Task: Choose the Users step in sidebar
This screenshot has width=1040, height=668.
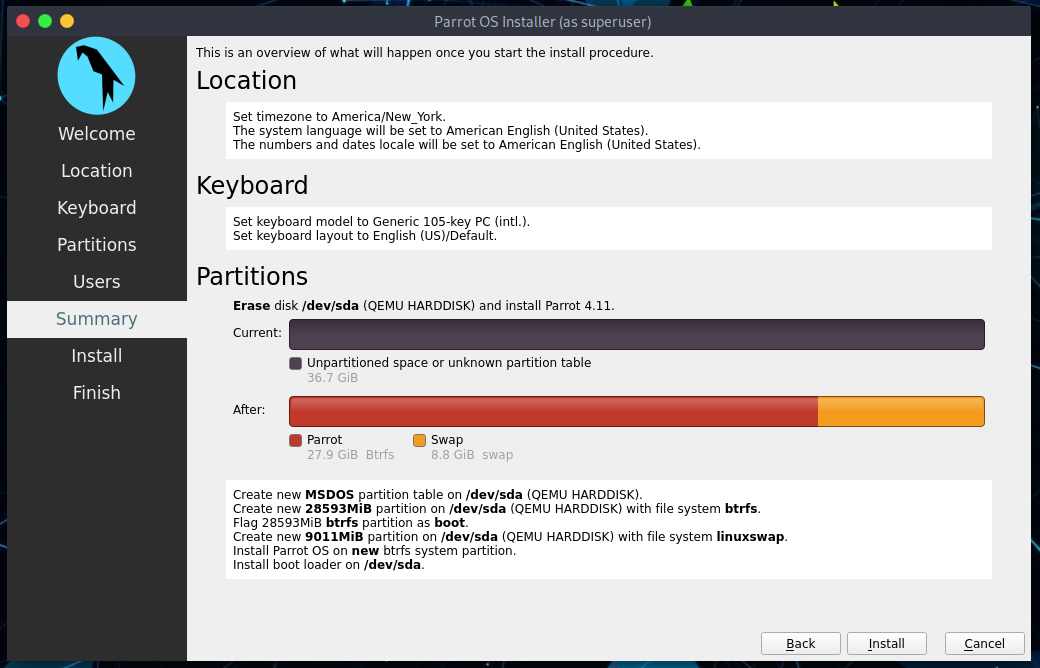Action: [x=97, y=282]
